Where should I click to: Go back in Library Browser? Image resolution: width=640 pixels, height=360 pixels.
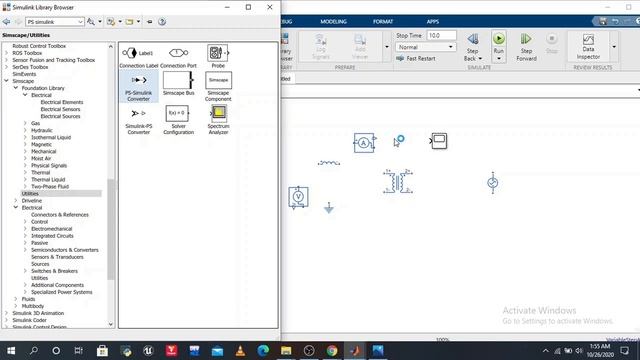pos(7,22)
